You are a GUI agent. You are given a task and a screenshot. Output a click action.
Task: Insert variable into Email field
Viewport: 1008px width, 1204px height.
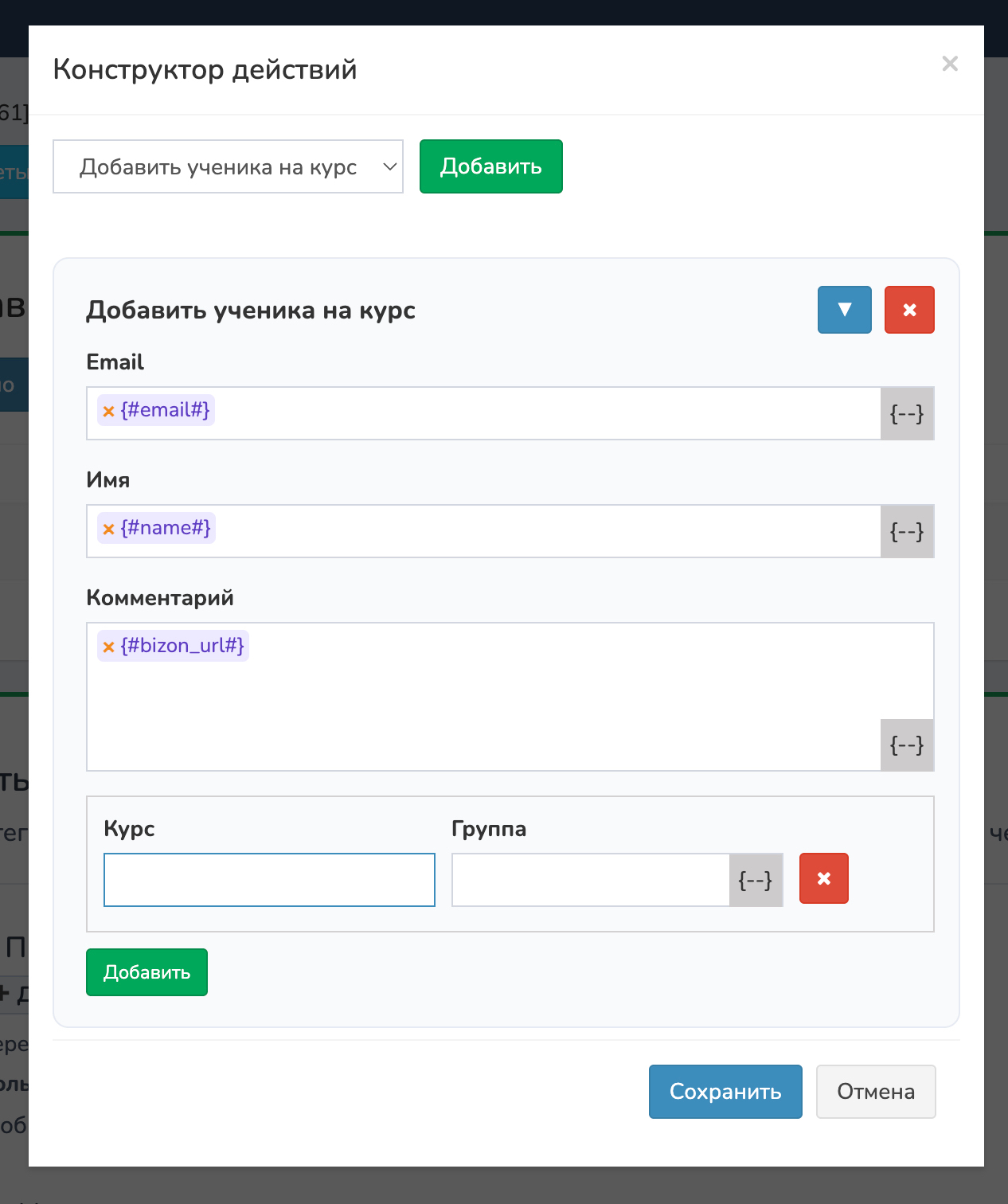(x=906, y=414)
